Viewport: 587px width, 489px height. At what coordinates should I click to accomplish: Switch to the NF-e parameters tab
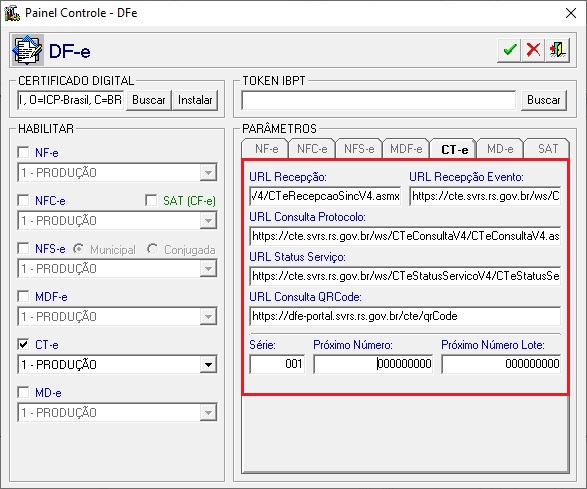tap(266, 149)
